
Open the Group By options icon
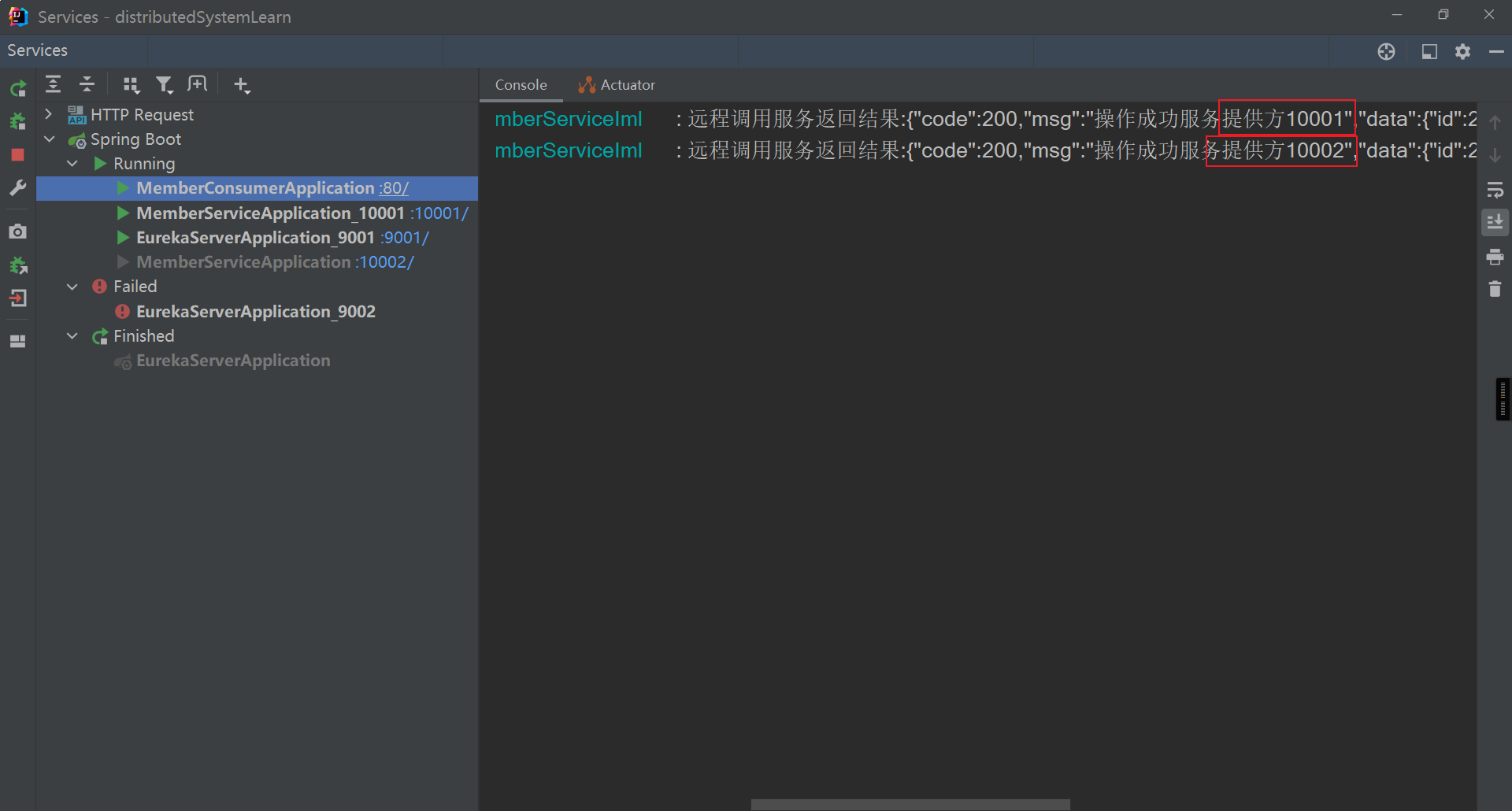(x=131, y=85)
